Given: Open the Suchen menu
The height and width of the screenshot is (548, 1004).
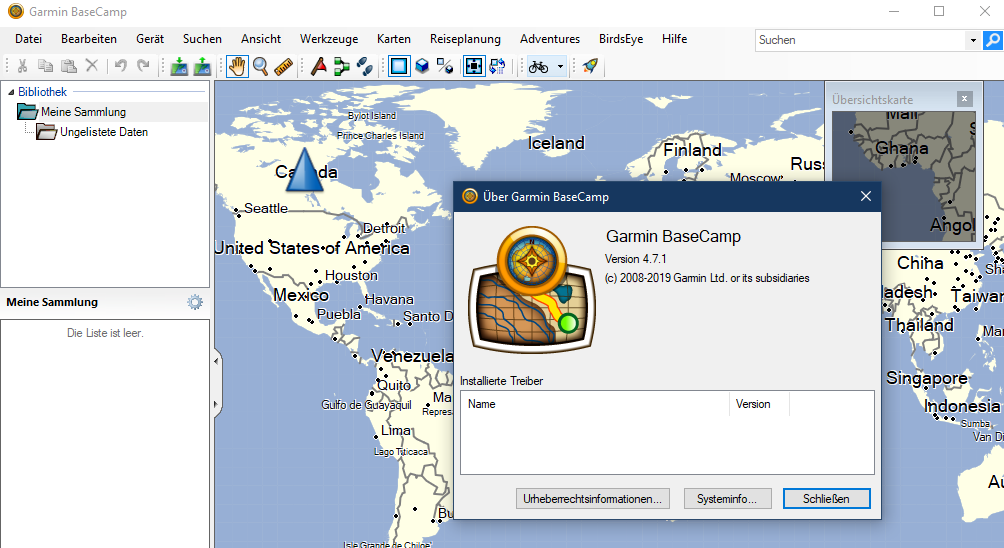Looking at the screenshot, I should tap(202, 39).
